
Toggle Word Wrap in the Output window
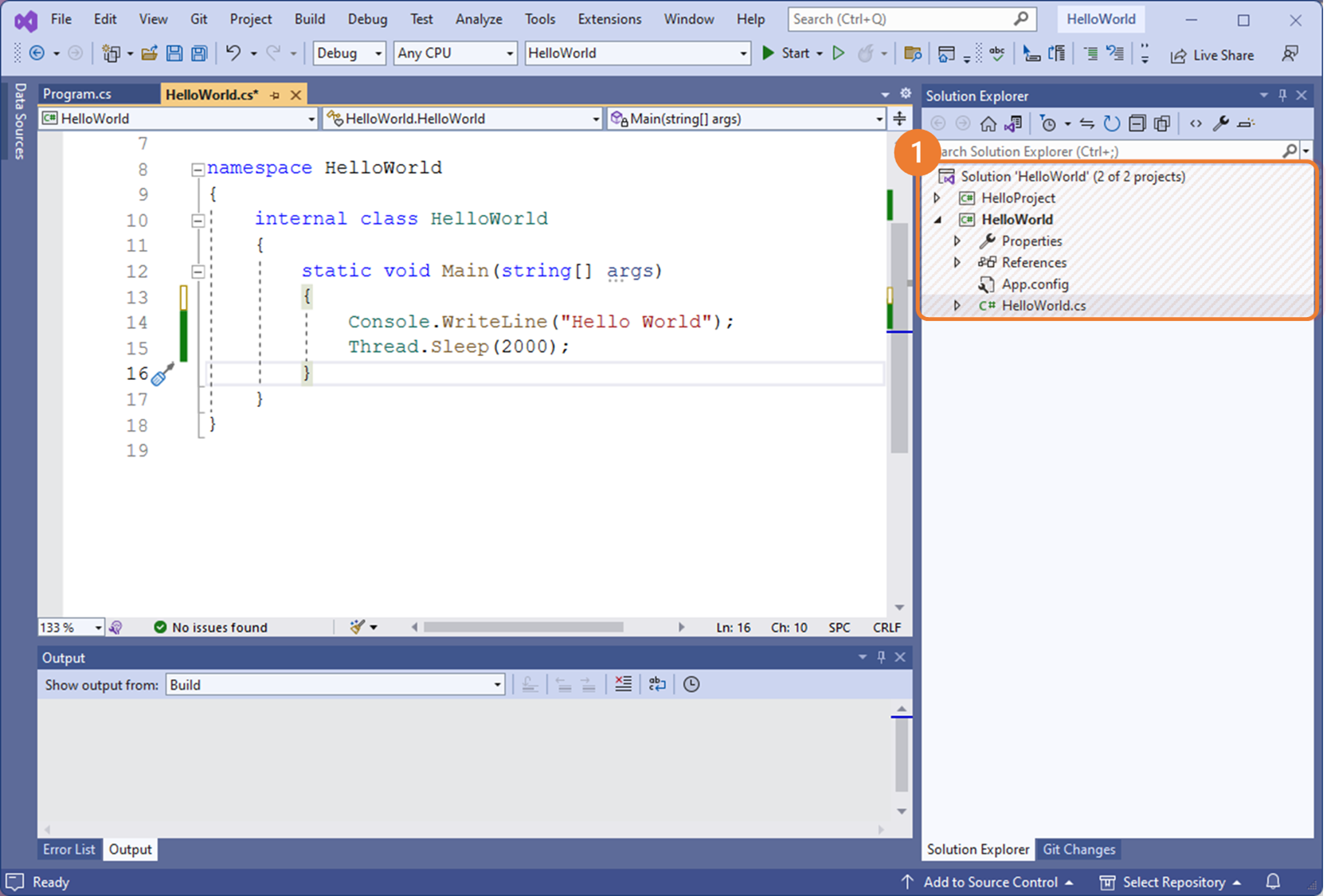click(x=657, y=684)
